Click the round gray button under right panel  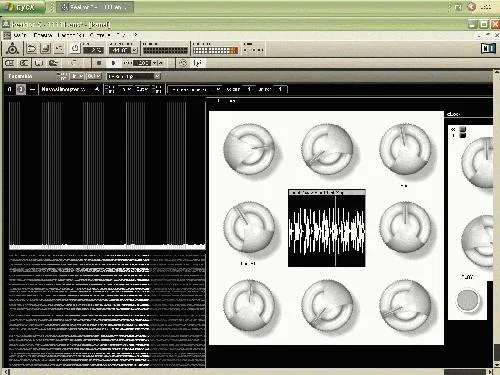468,300
